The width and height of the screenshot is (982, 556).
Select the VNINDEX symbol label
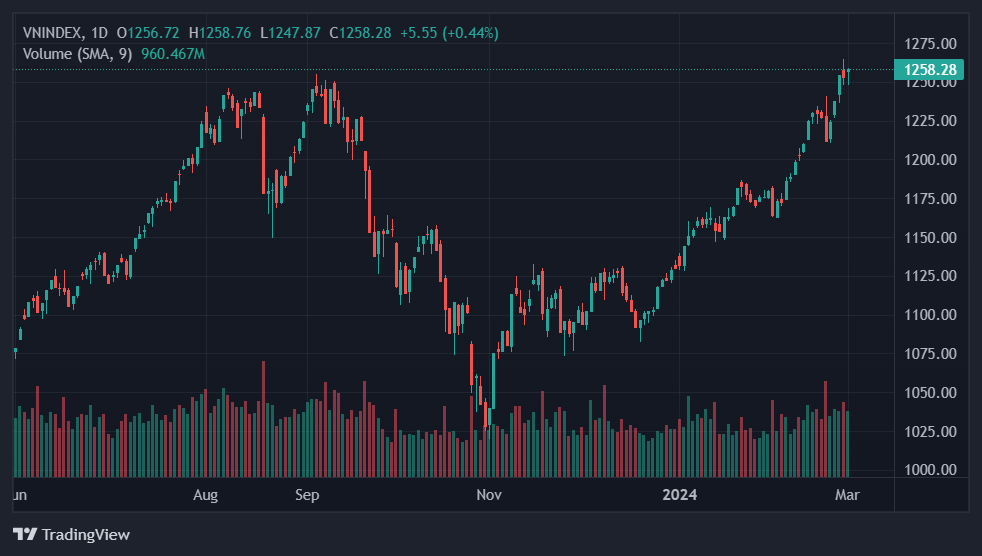pos(52,33)
